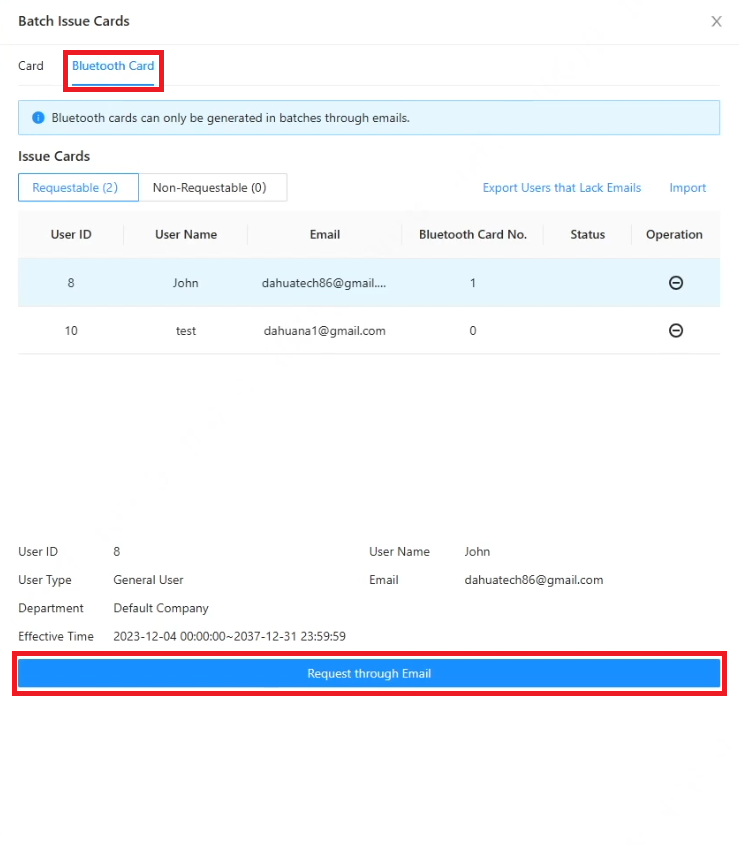This screenshot has width=739, height=845.
Task: Click the Email column header
Action: [324, 234]
